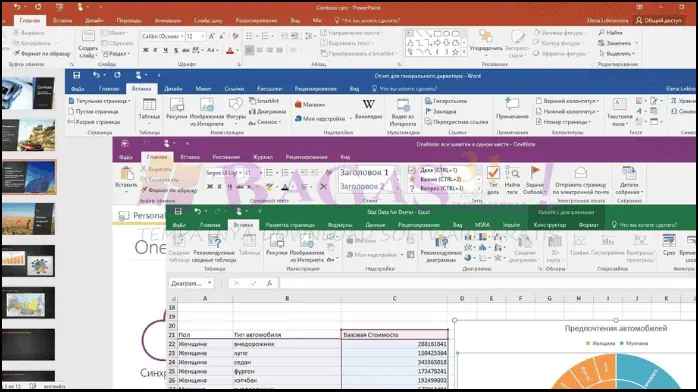This screenshot has height=392, width=698.
Task: Click the SmartArt button in Word
Action: click(x=264, y=101)
